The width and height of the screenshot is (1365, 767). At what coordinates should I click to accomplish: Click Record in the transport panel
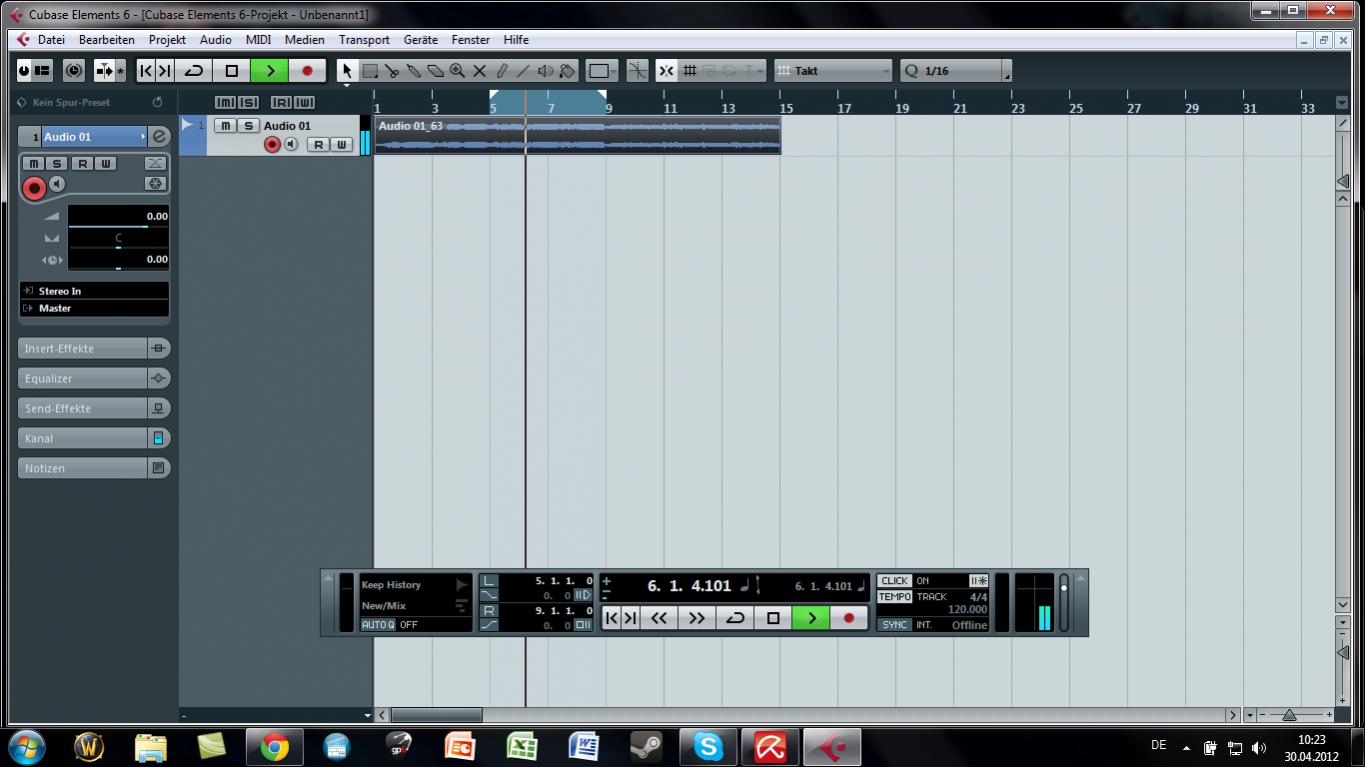click(x=849, y=618)
